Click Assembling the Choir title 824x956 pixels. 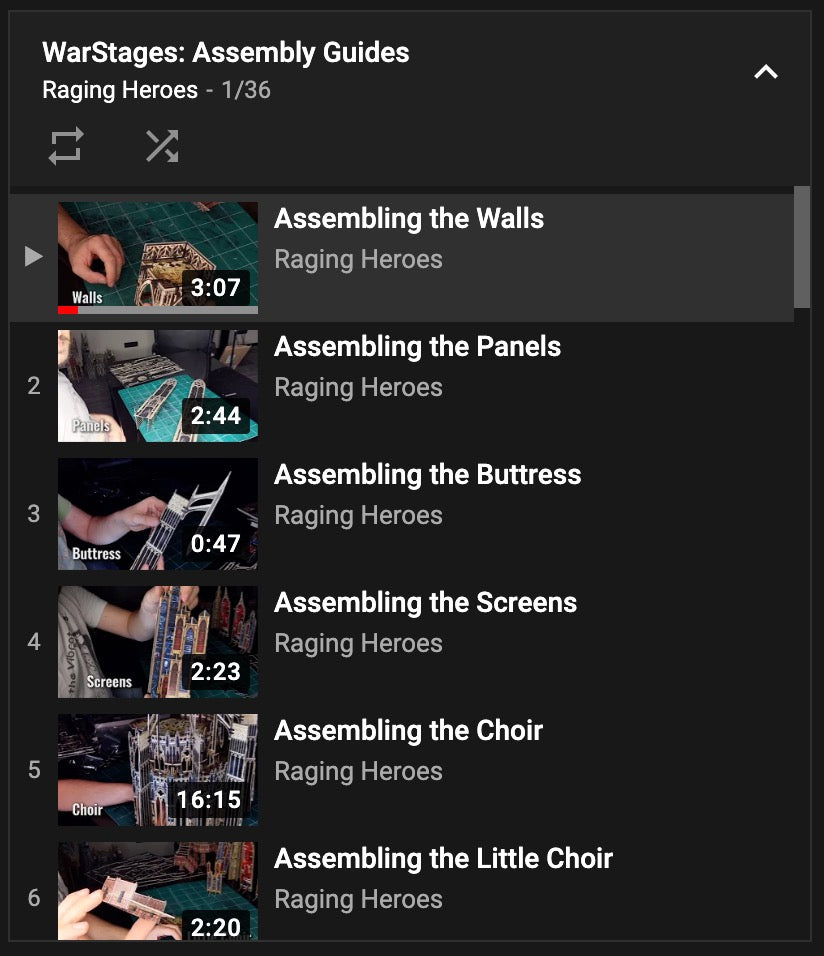[x=408, y=731]
